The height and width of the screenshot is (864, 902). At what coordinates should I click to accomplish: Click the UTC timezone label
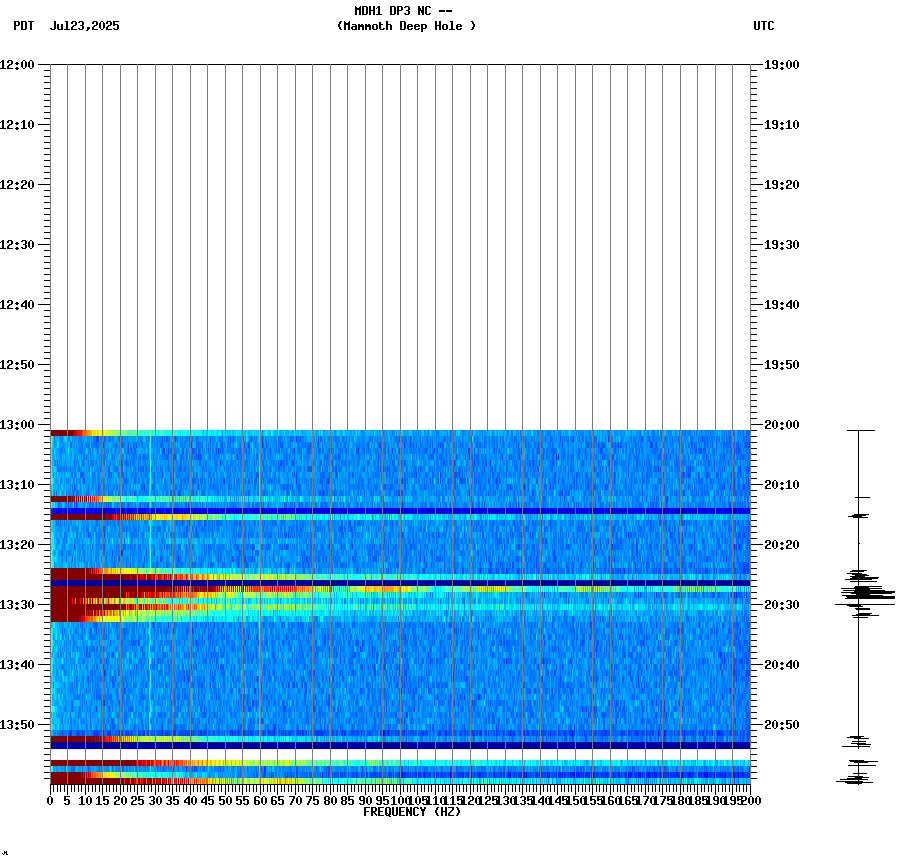[764, 27]
